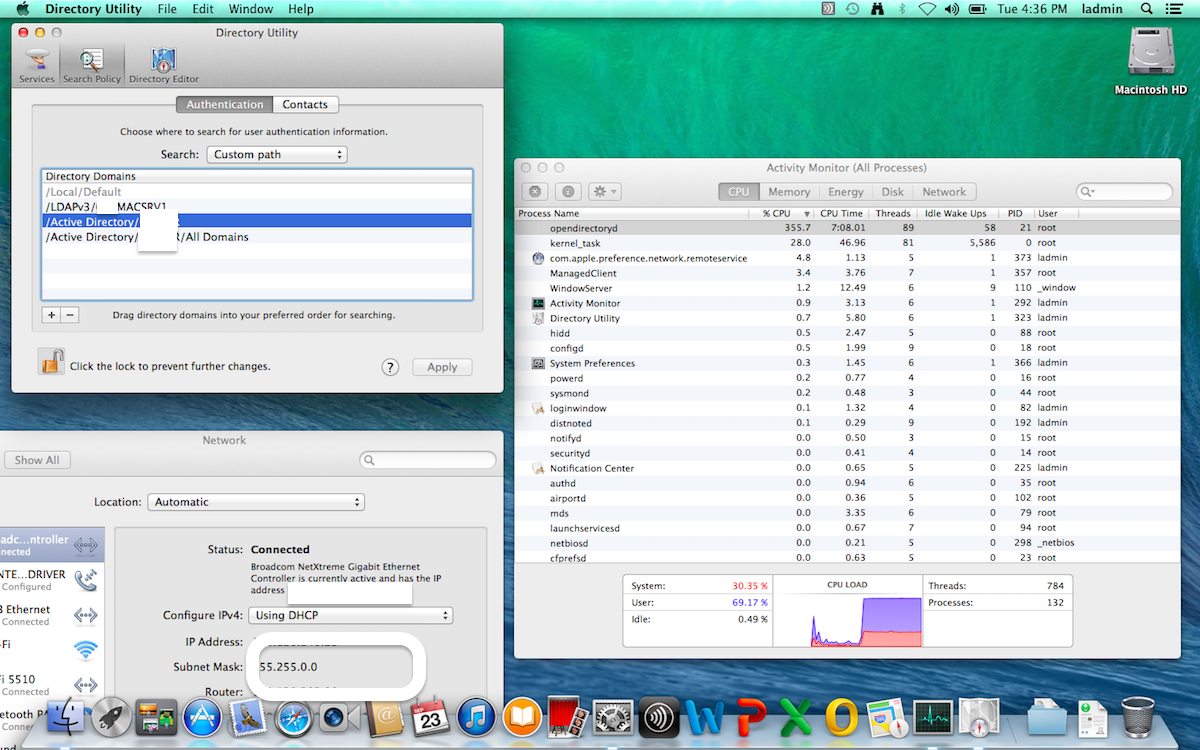Viewport: 1200px width, 750px height.
Task: Launch Microsoft PowerPoint from the Dock
Action: point(751,717)
